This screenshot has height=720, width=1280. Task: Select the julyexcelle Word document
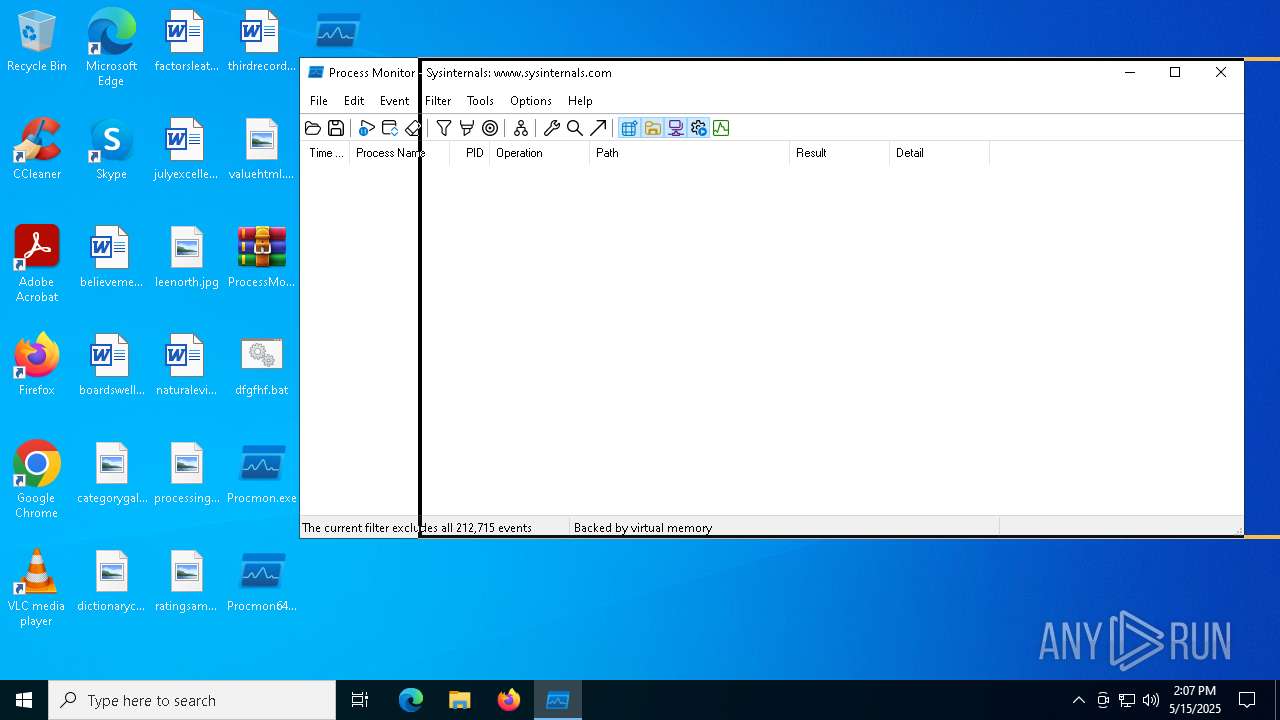point(187,150)
